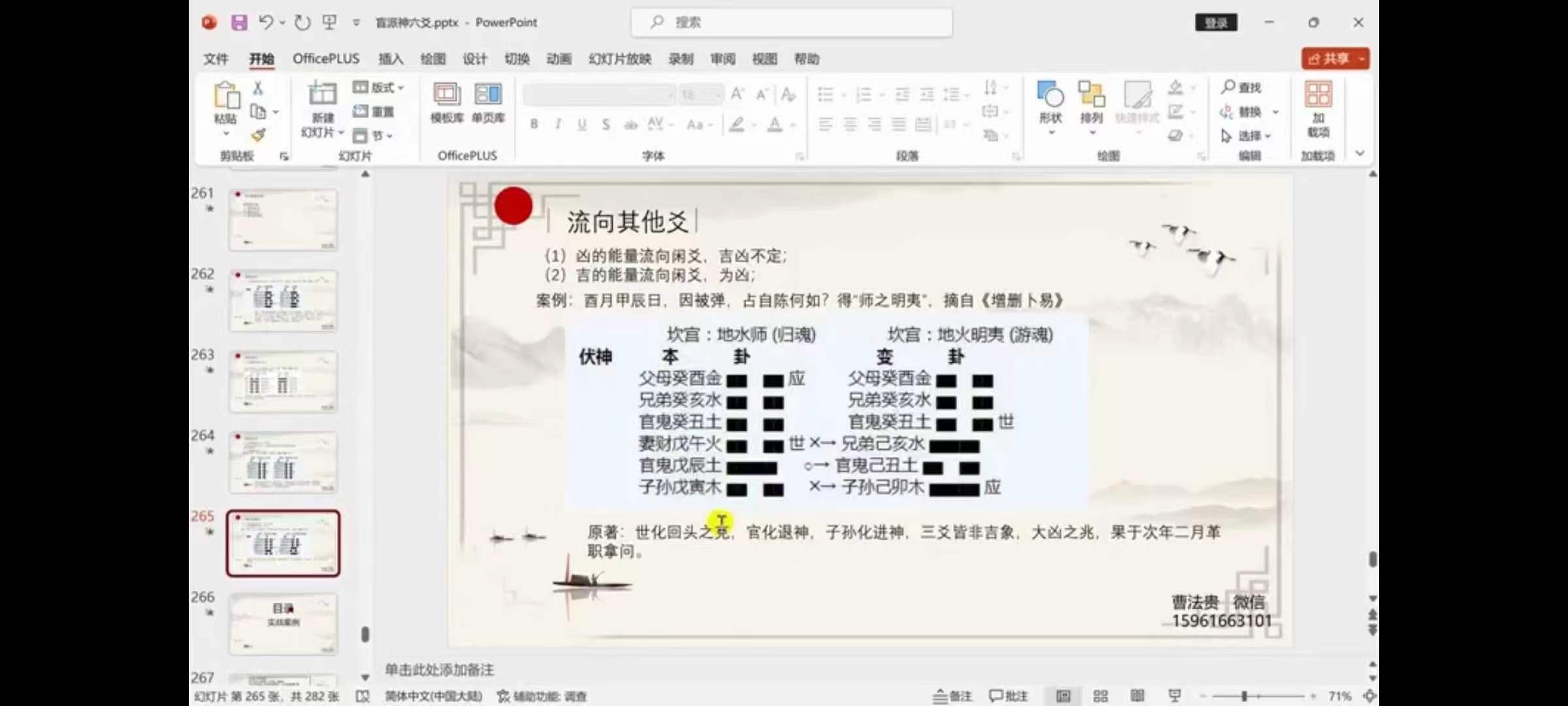The width and height of the screenshot is (1568, 706).
Task: Adjust the zoom slider in status bar
Action: tap(1245, 696)
